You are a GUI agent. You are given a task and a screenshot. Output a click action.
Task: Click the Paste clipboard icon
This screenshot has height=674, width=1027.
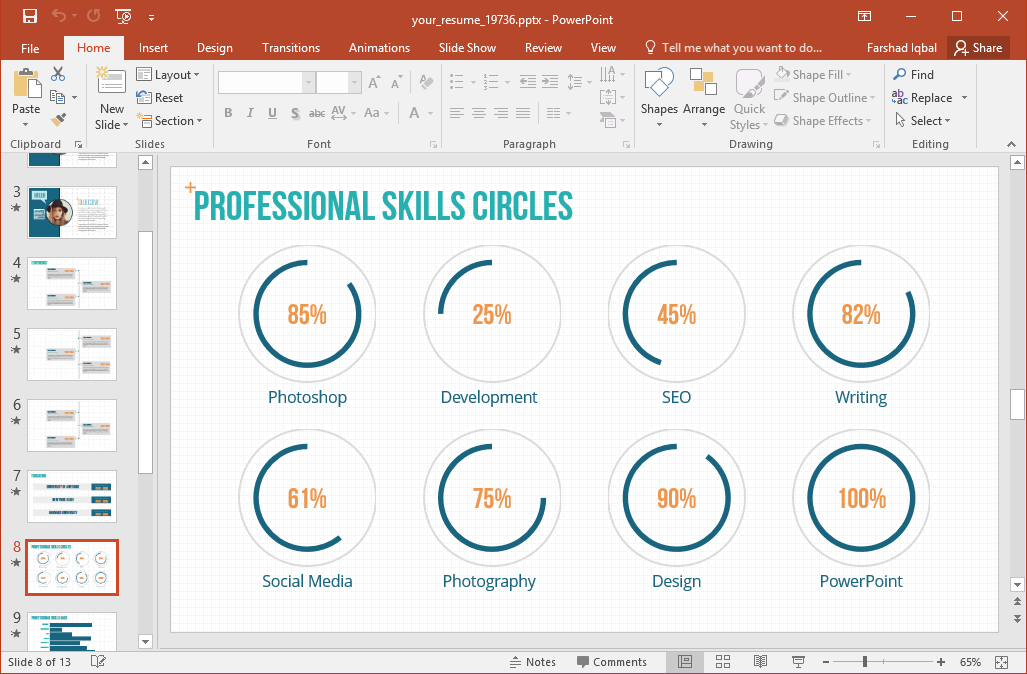click(x=26, y=83)
